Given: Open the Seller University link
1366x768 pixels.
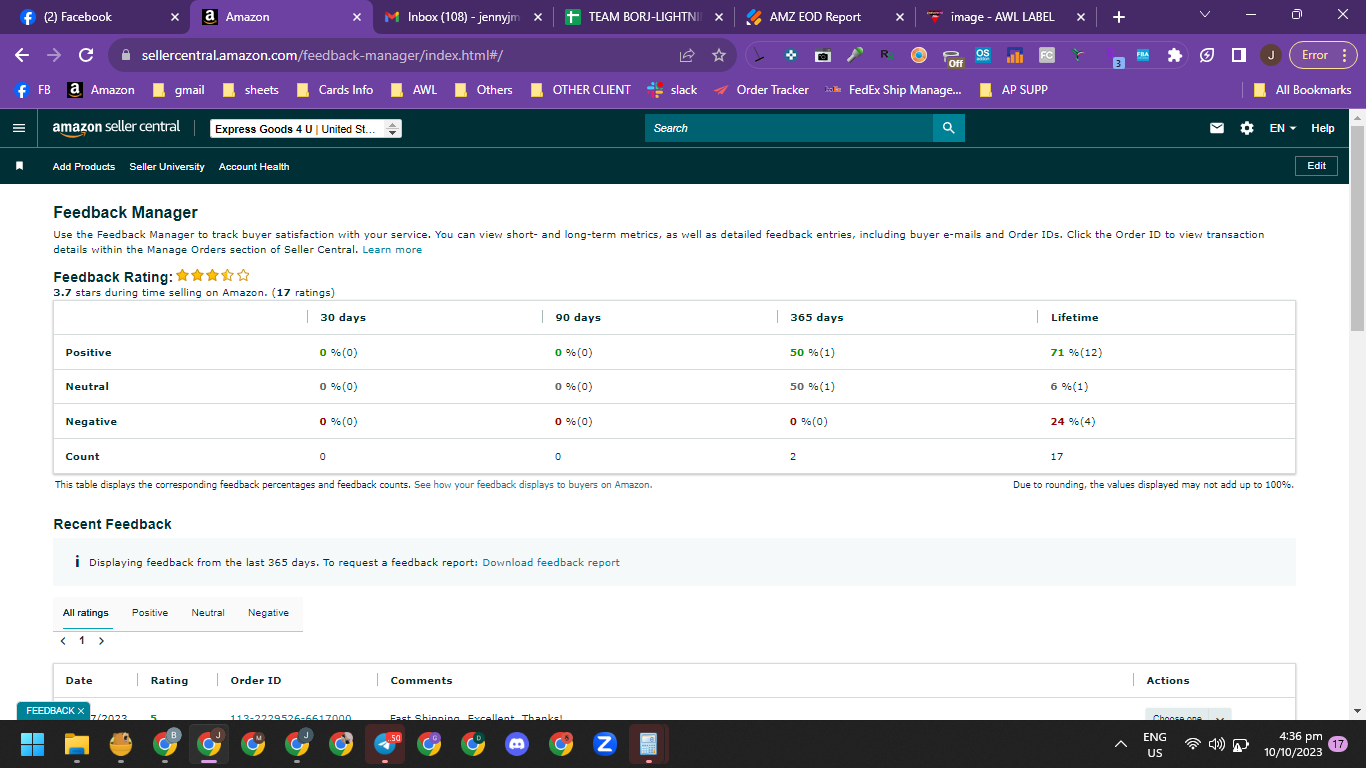Looking at the screenshot, I should click(x=167, y=167).
